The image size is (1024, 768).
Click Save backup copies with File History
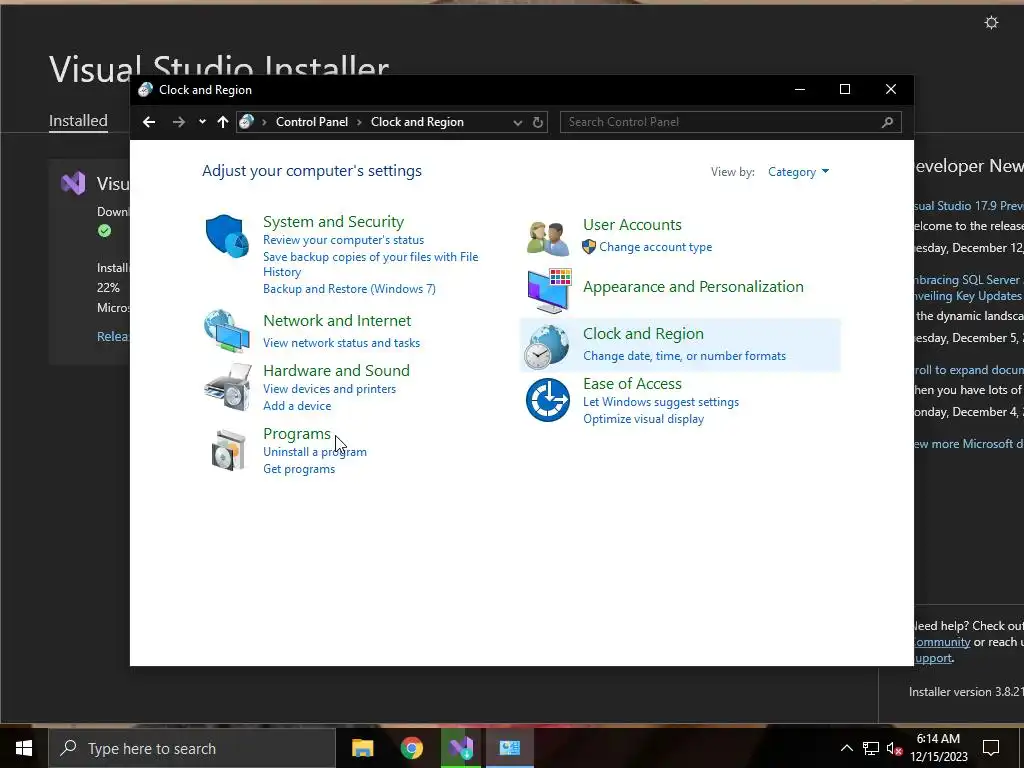click(x=370, y=264)
